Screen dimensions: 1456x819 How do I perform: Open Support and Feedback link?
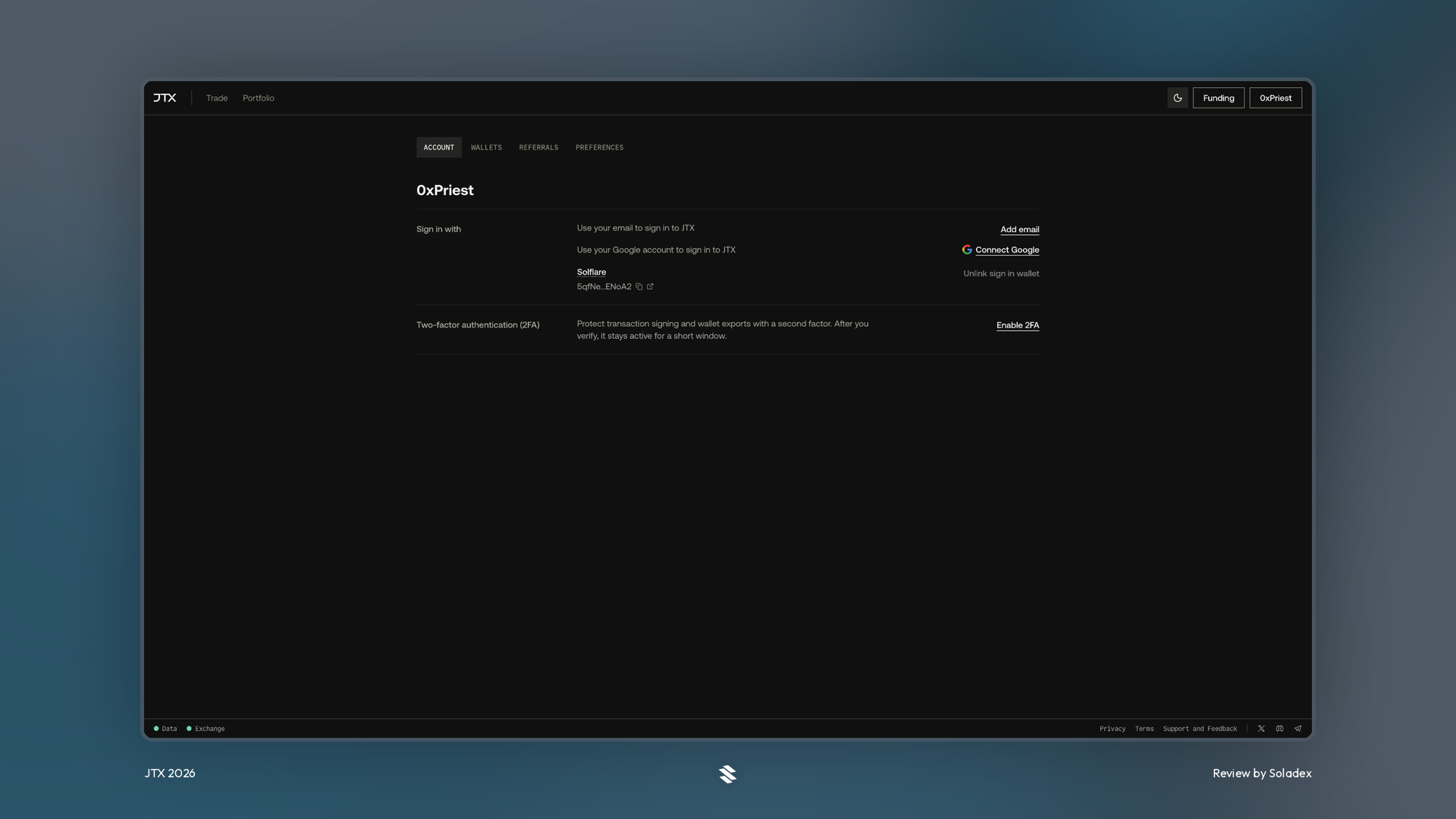(x=1200, y=729)
